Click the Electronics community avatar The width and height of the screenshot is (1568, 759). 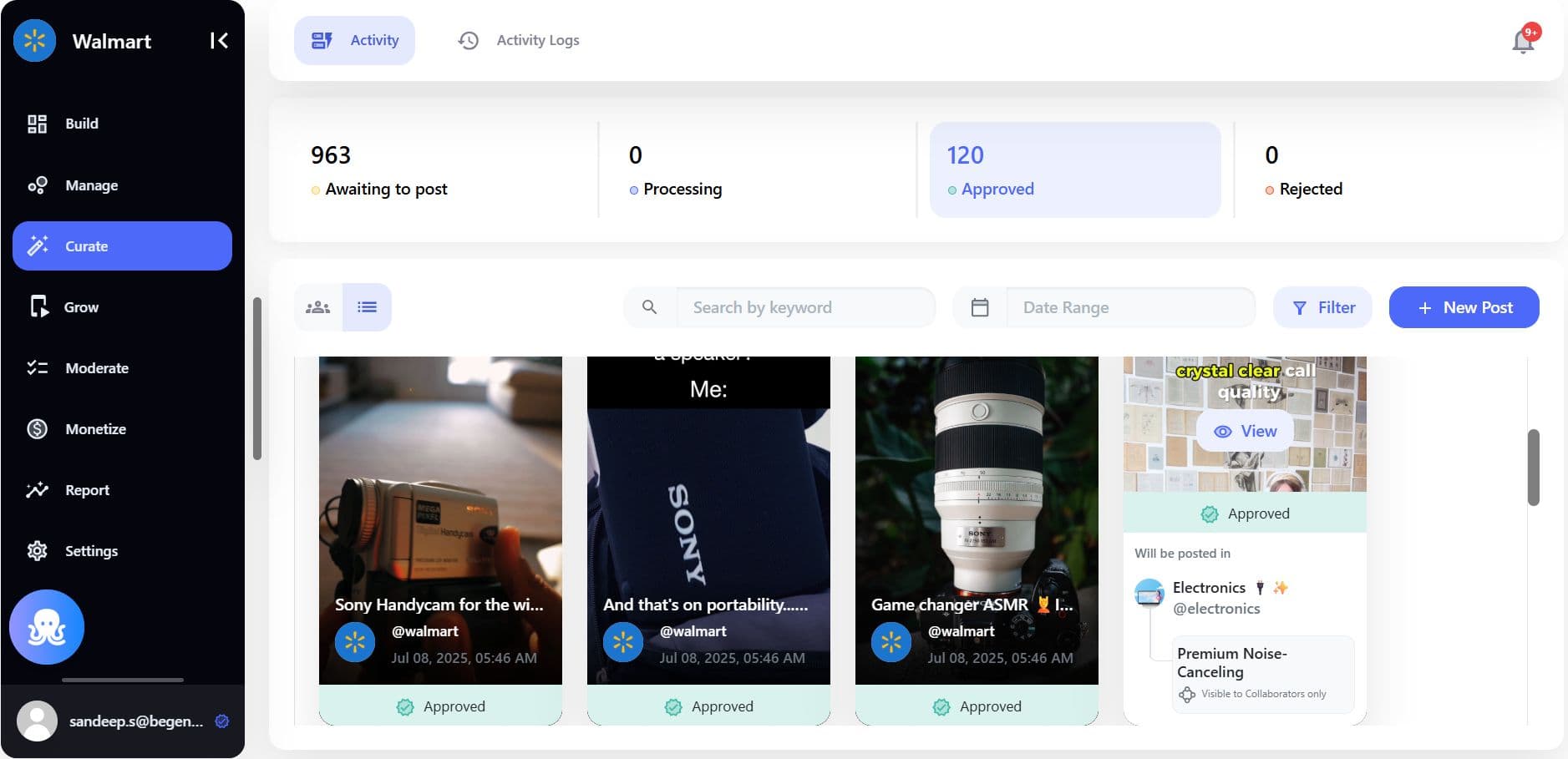pos(1149,593)
